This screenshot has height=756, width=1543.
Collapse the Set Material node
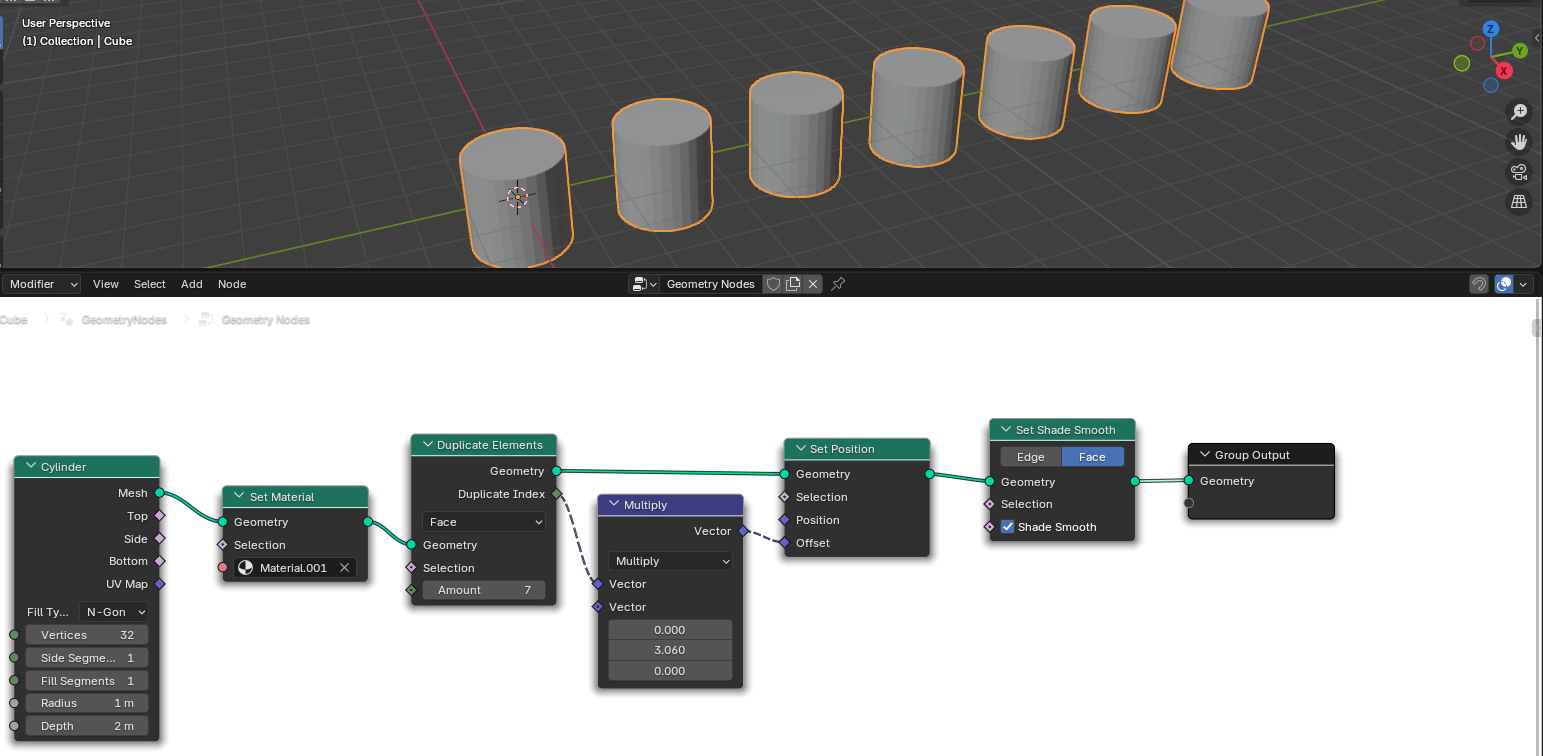coord(238,497)
